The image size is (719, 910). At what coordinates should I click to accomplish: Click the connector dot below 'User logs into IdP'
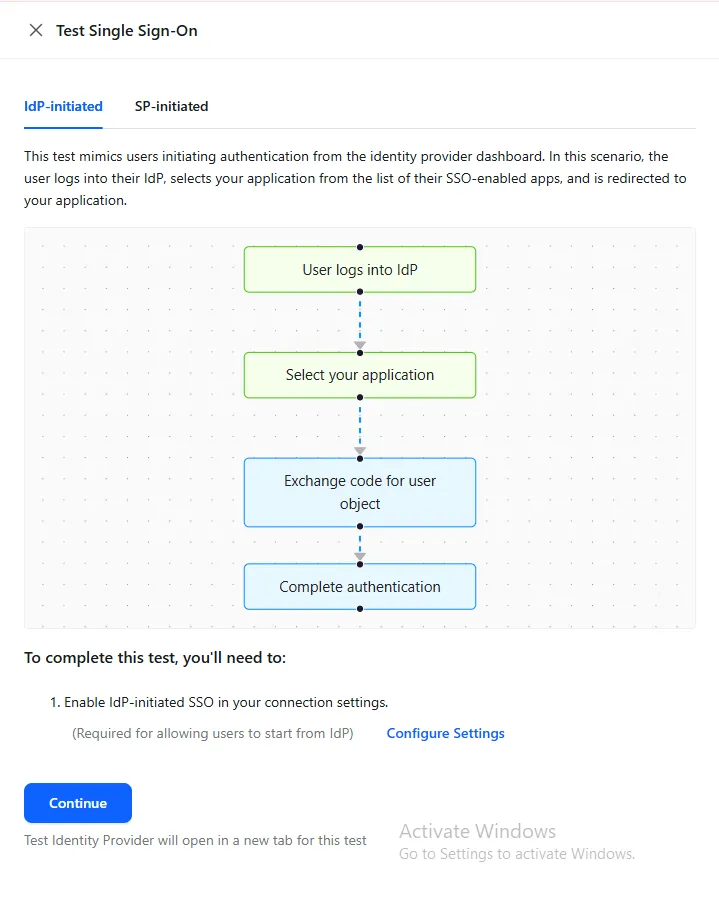click(x=360, y=293)
